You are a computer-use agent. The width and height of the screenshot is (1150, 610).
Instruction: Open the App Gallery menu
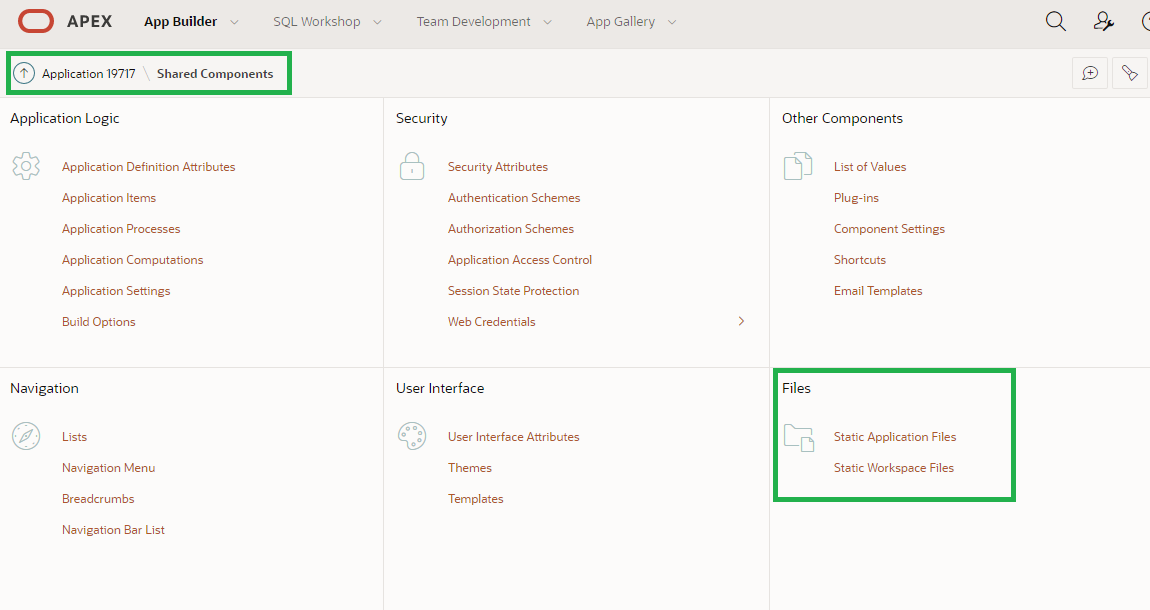tap(622, 21)
